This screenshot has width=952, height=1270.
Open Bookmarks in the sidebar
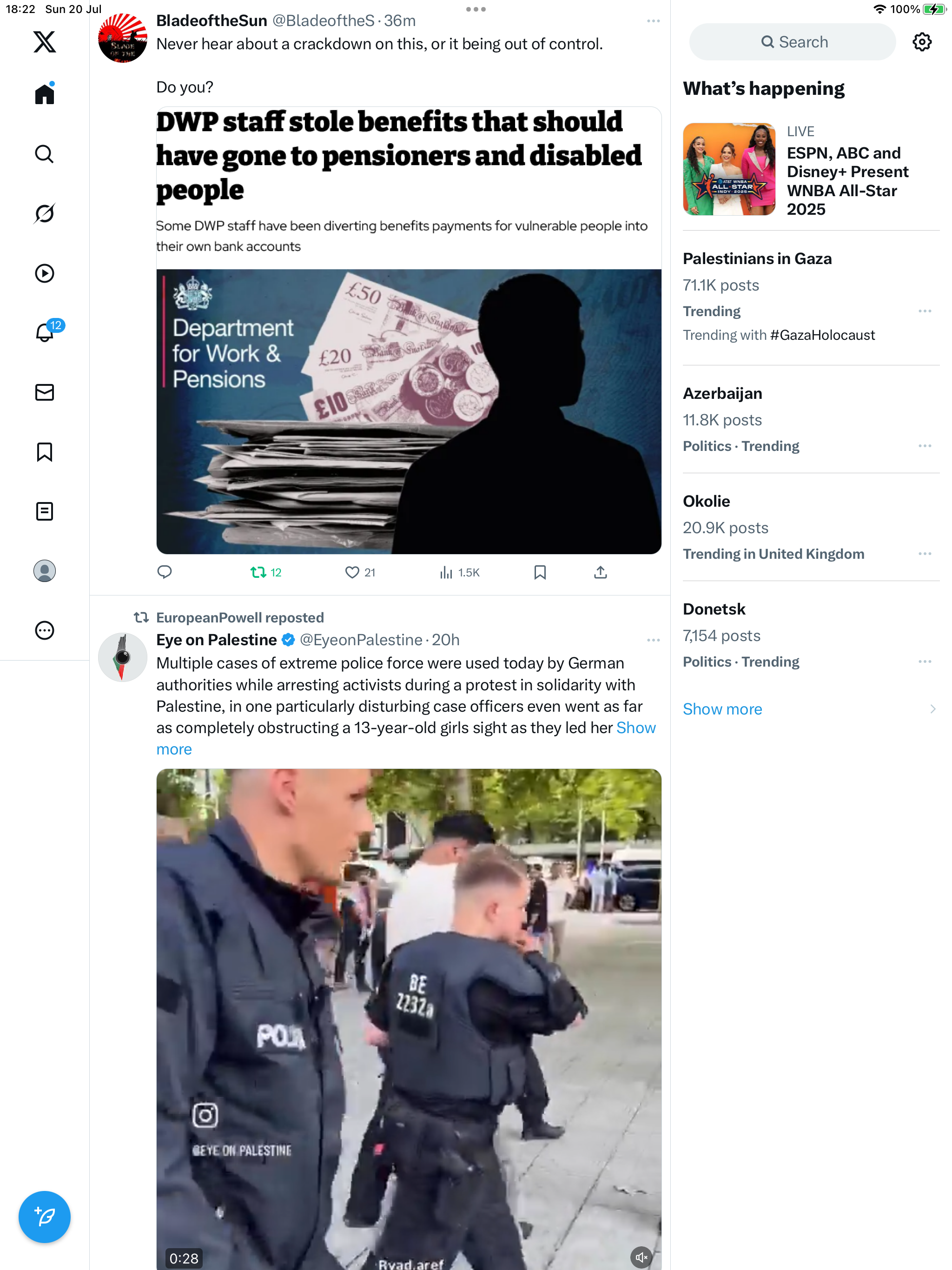pyautogui.click(x=44, y=452)
